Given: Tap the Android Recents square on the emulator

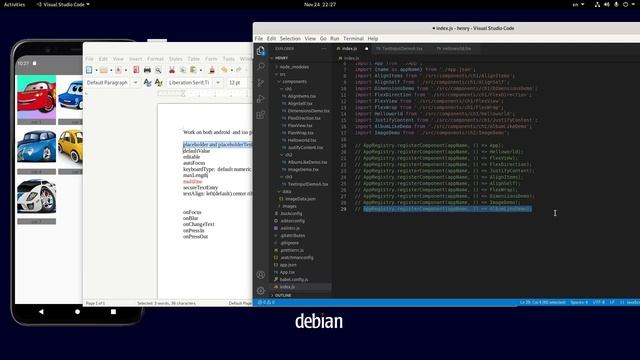Looking at the screenshot, I should coord(113,311).
